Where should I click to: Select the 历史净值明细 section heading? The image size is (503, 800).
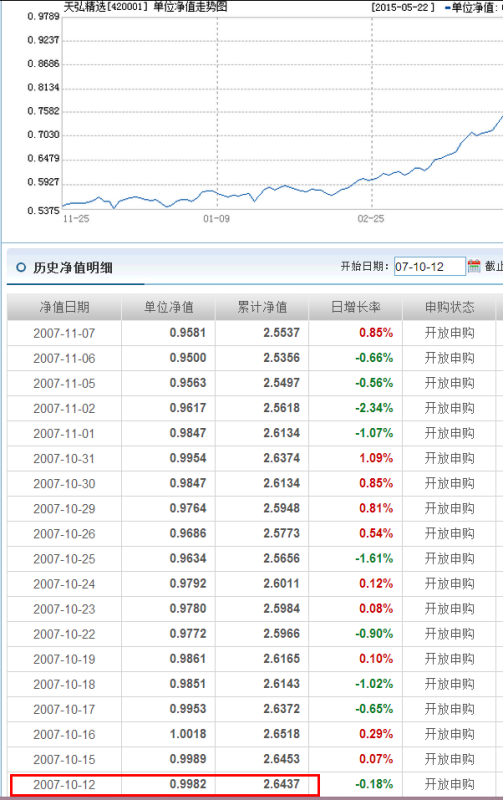[73, 267]
